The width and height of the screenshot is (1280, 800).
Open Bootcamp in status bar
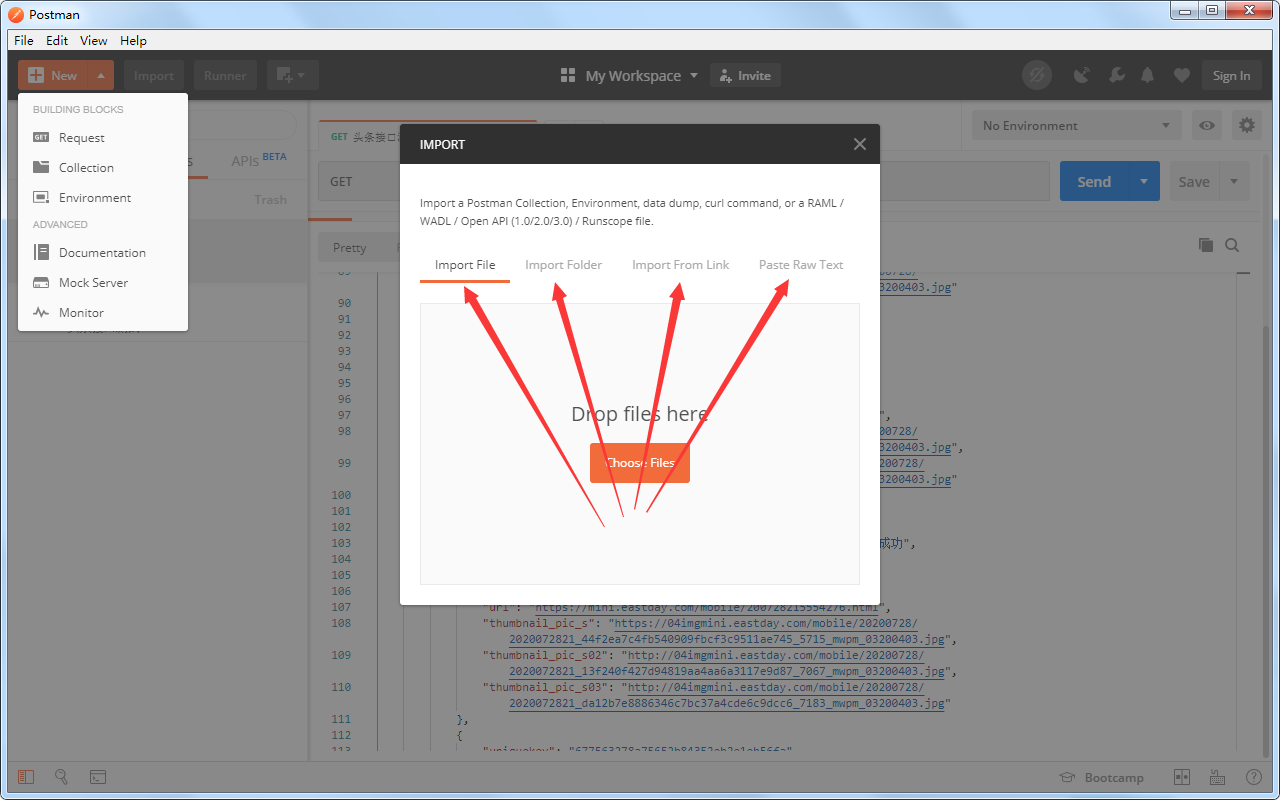pos(1101,778)
